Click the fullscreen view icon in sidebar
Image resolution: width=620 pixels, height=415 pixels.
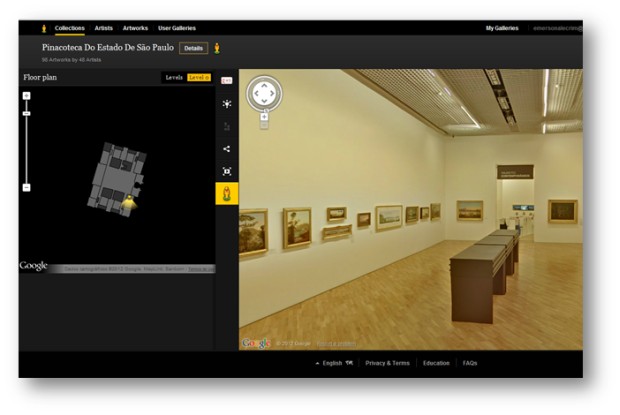(227, 171)
